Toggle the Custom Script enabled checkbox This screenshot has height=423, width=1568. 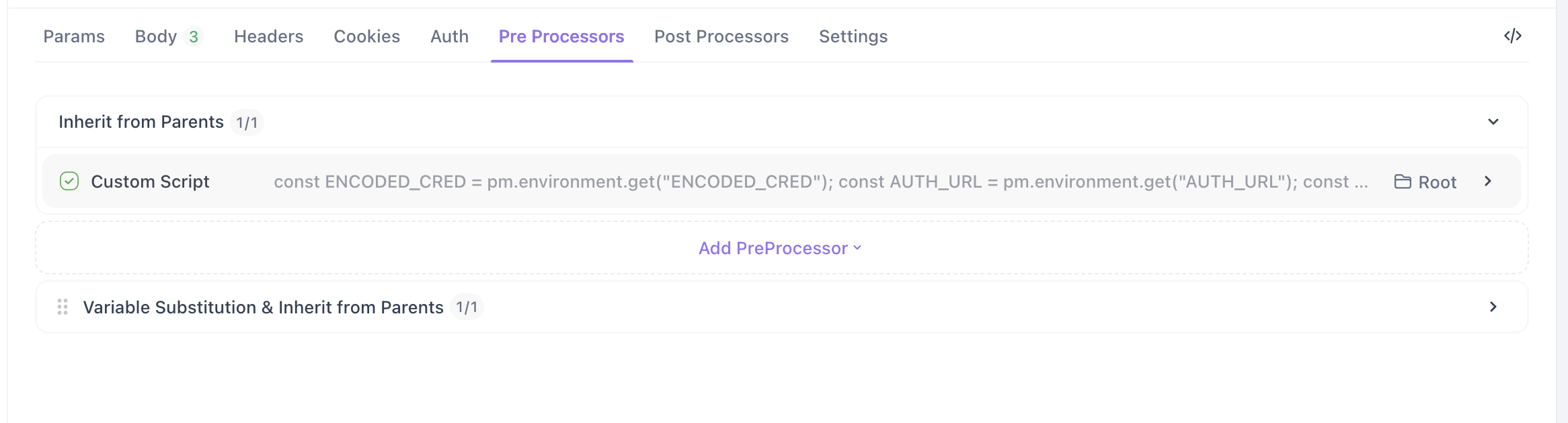[x=69, y=181]
